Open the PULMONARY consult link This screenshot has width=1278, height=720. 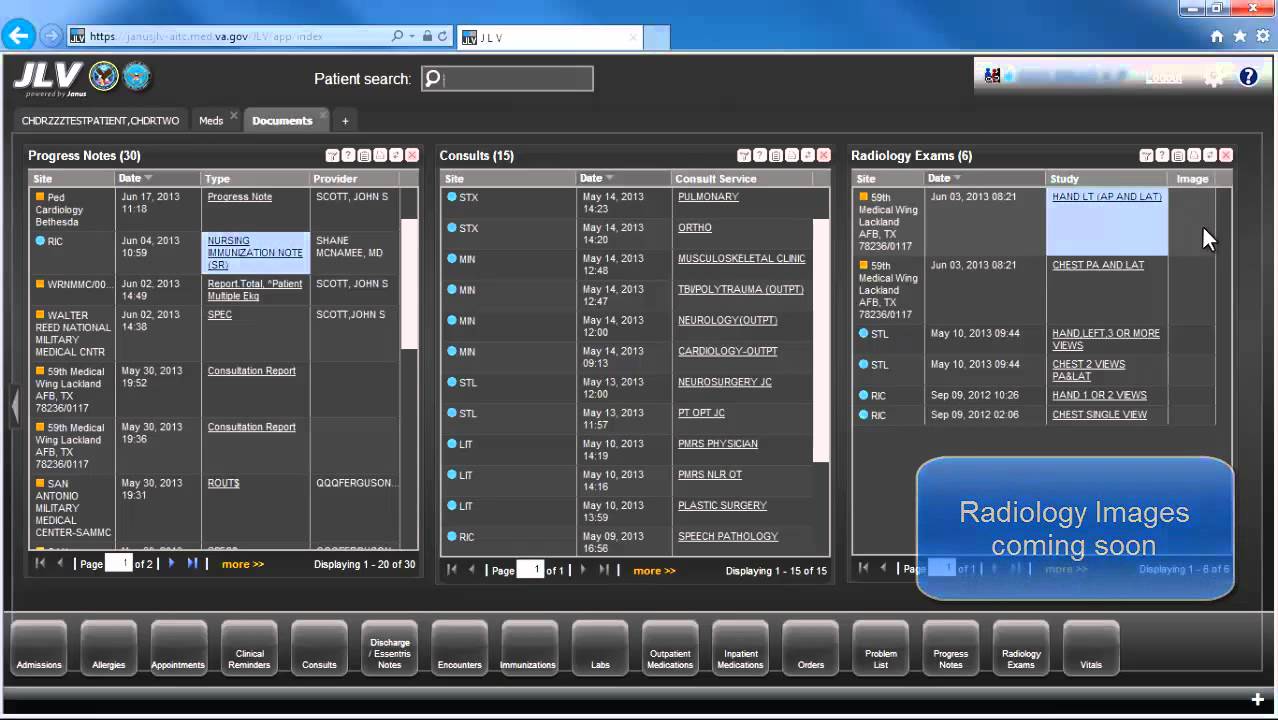coord(708,197)
